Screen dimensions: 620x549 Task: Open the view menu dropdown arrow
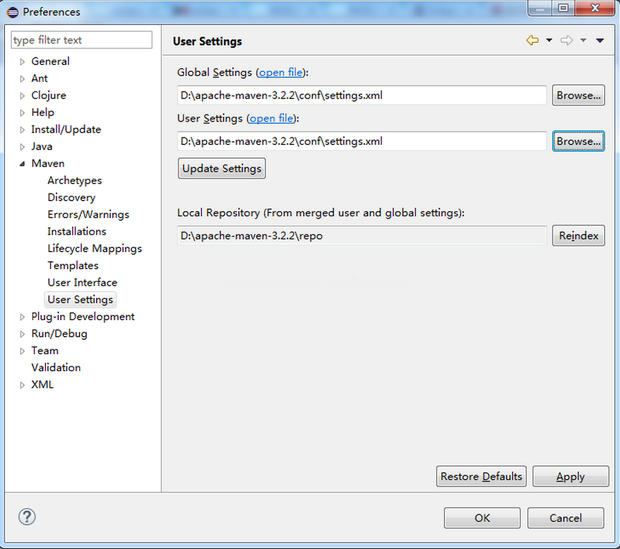pyautogui.click(x=600, y=41)
